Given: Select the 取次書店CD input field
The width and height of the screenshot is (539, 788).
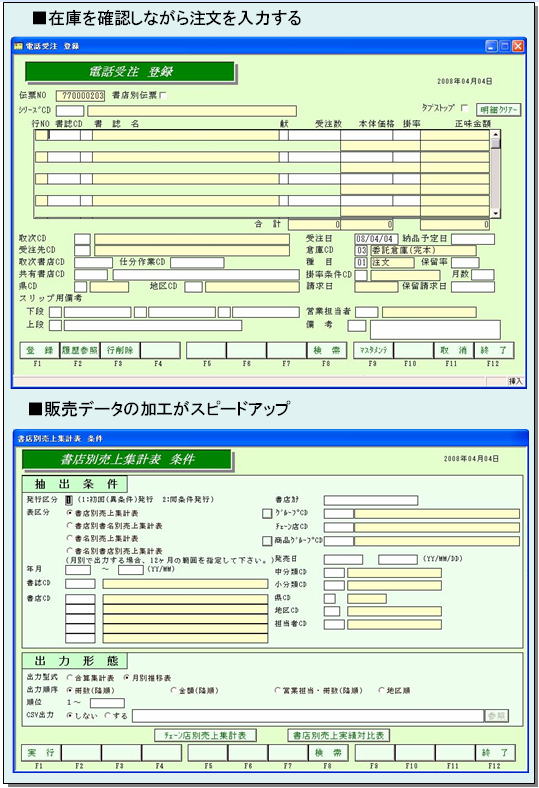Looking at the screenshot, I should pos(93,262).
